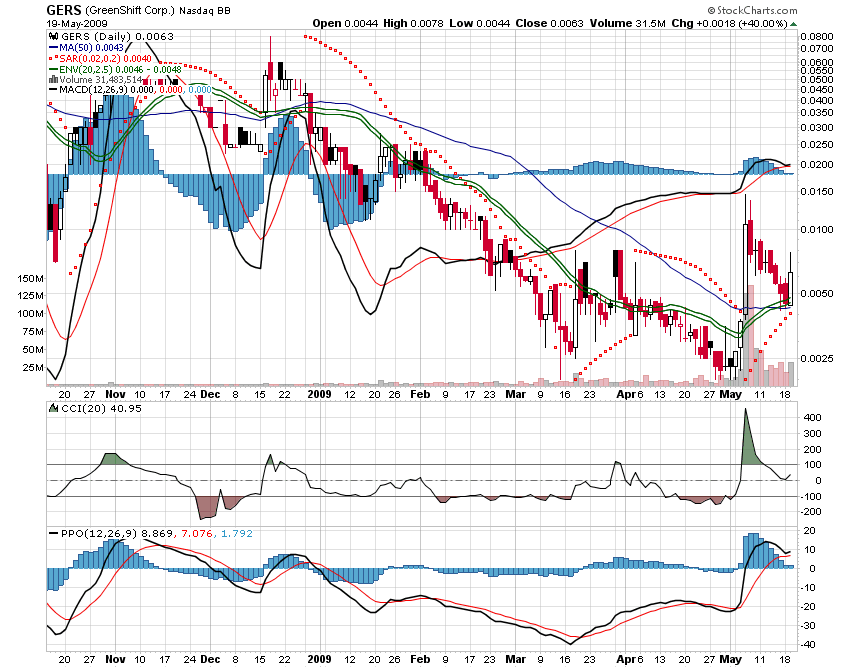Viewport: 850px width, 668px height.
Task: Click the High 0.0078 value
Action: [413, 23]
